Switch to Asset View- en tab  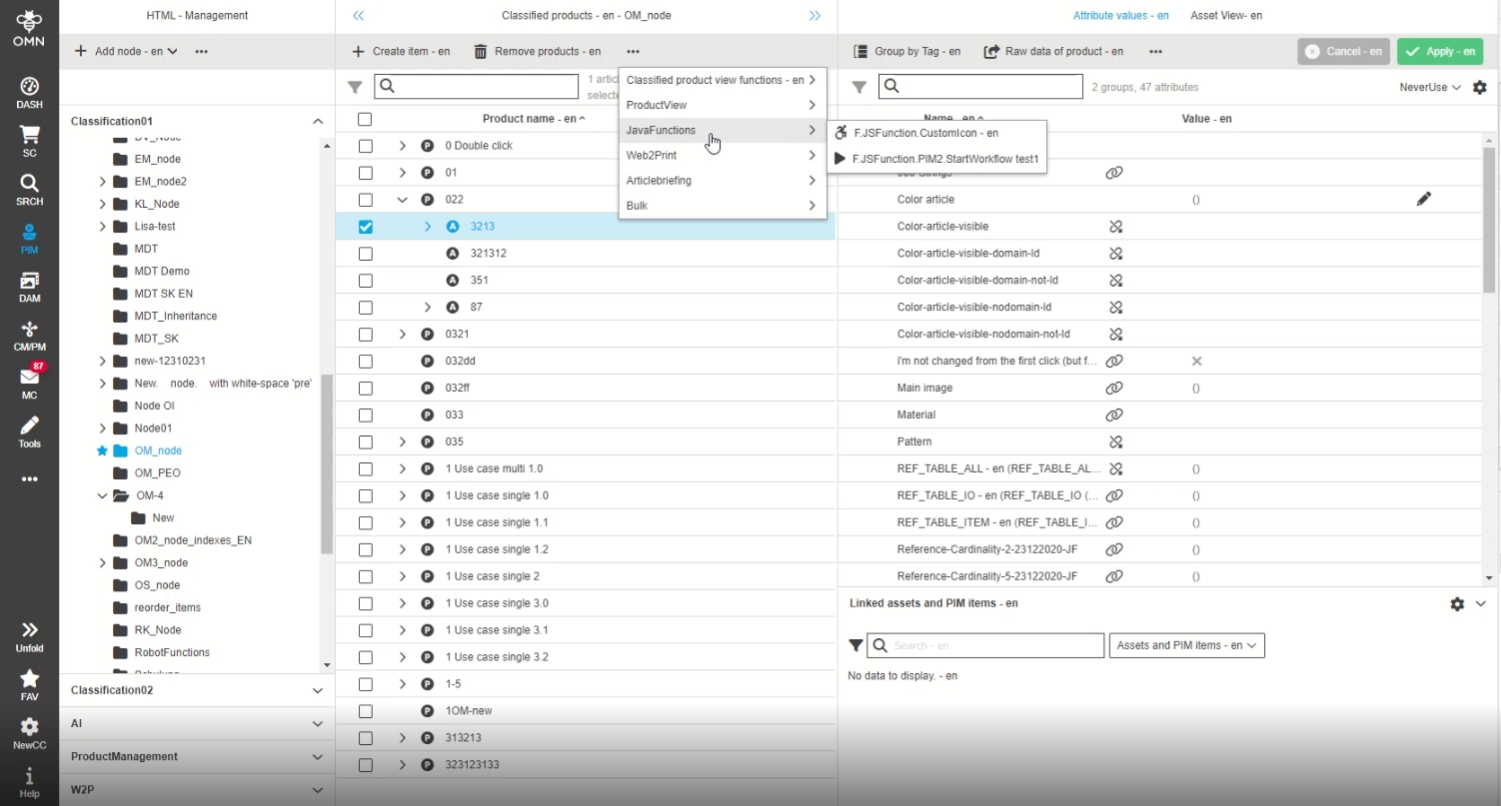[x=1226, y=16]
